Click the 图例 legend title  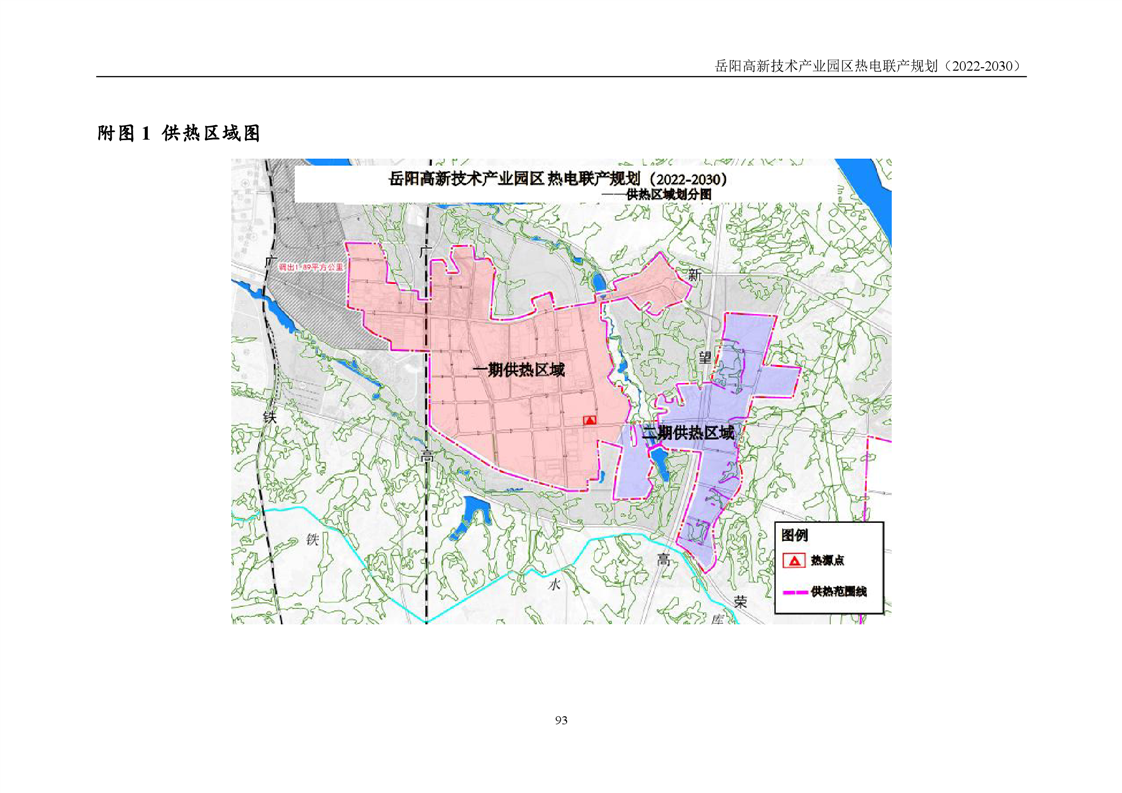coord(794,536)
